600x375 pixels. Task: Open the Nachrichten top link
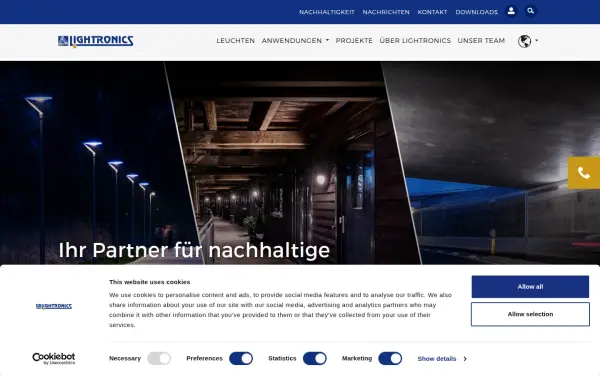[386, 12]
